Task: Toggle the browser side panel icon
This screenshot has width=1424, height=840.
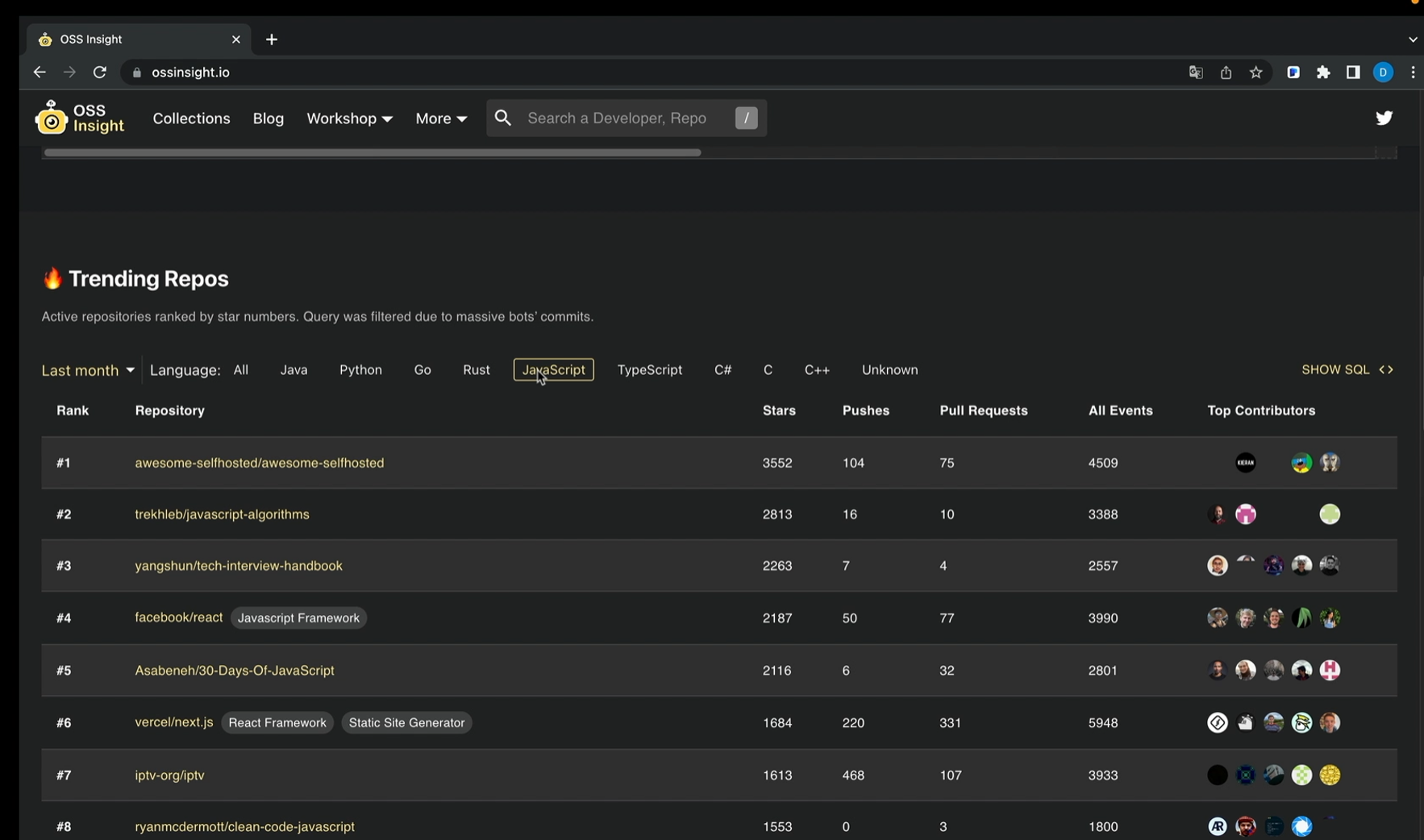Action: (1353, 73)
